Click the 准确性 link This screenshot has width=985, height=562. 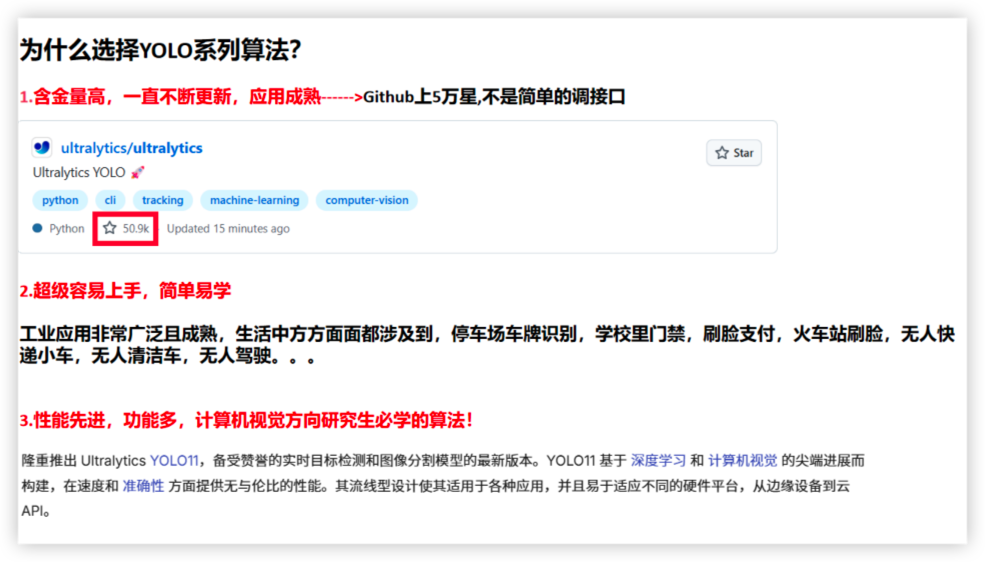point(143,486)
